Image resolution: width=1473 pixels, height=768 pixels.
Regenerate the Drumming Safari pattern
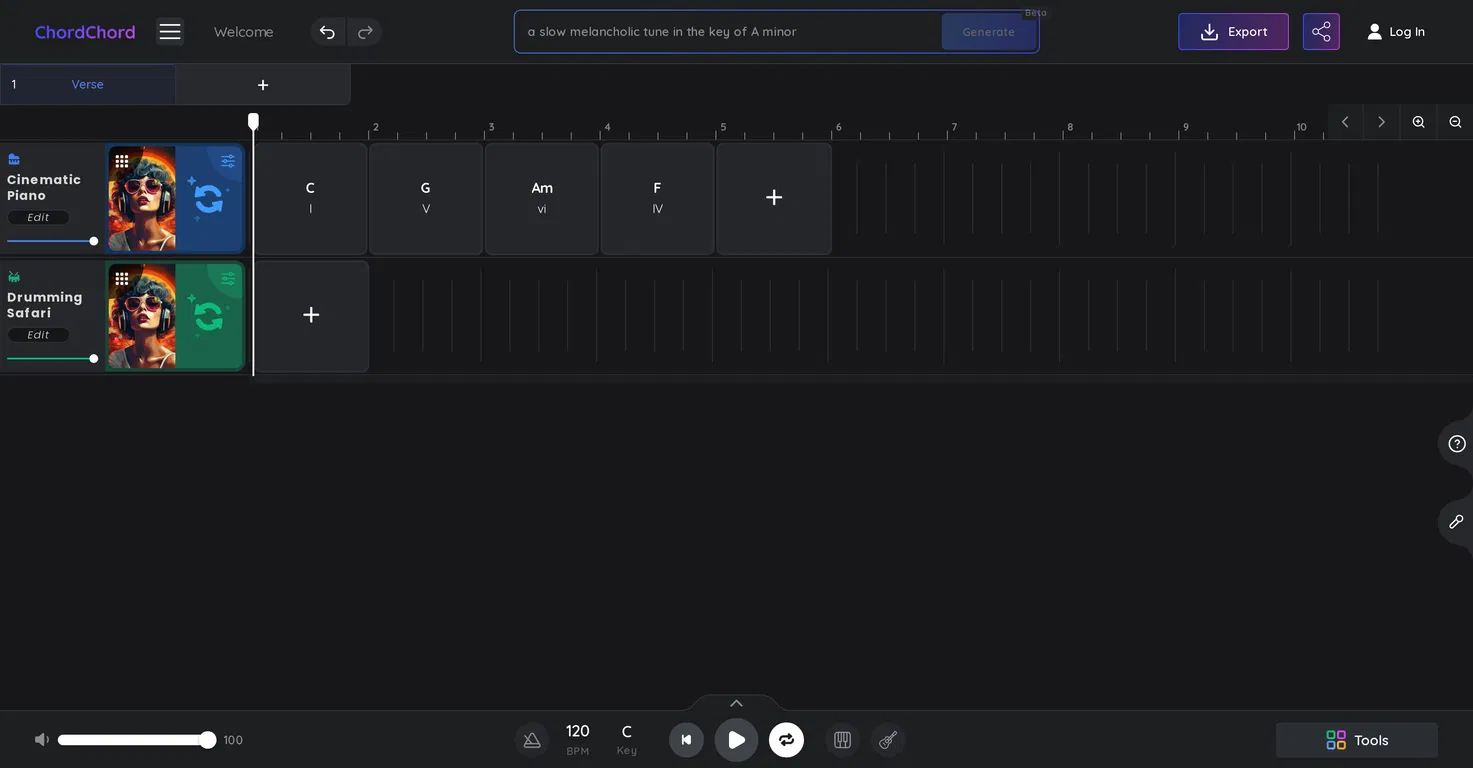[208, 317]
